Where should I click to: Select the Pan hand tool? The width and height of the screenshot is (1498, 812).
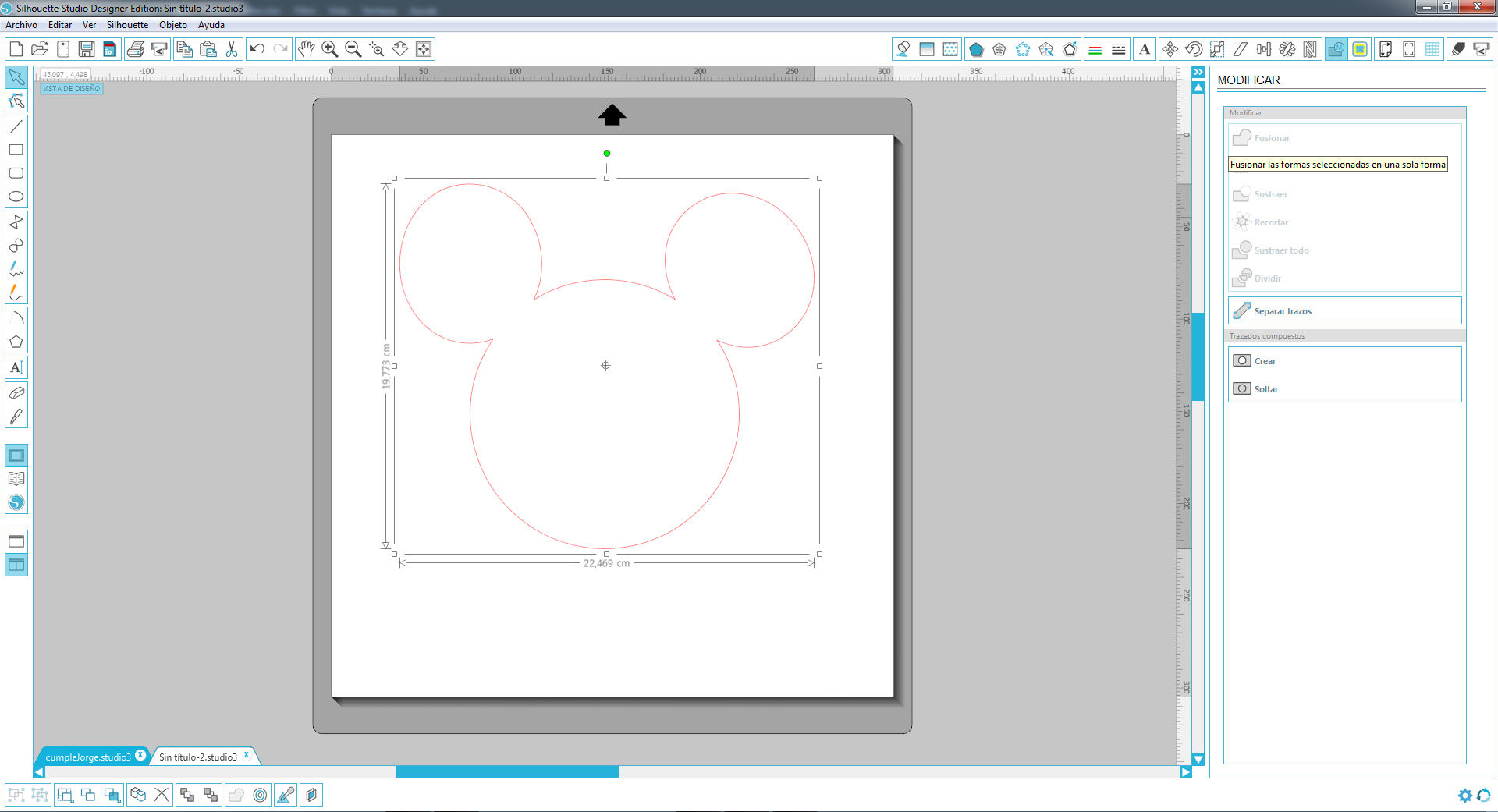tap(307, 49)
